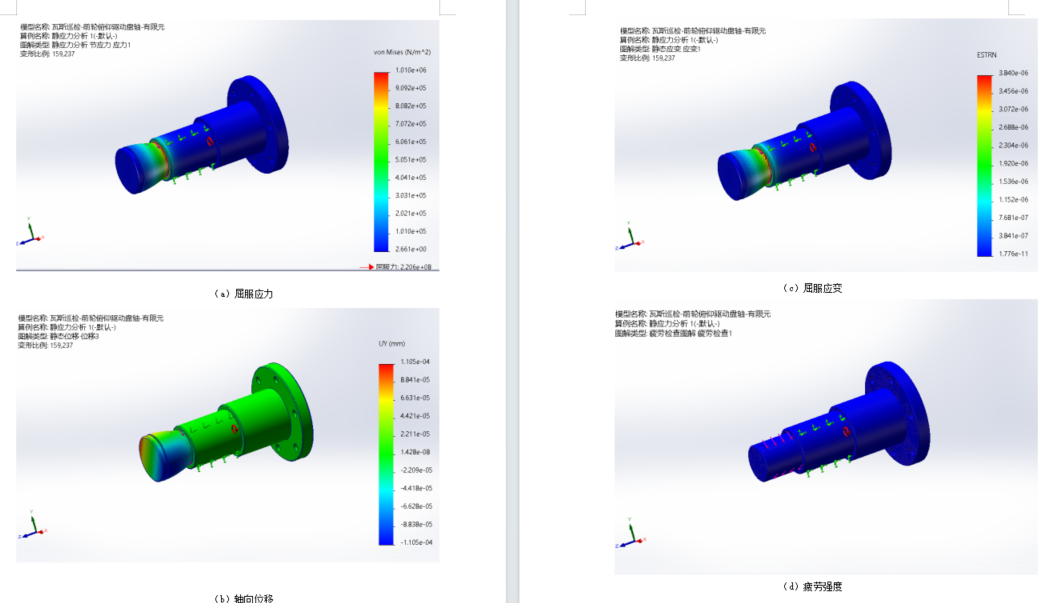Click the yield strength value "2.206e+08"
Image resolution: width=1058 pixels, height=603 pixels.
click(x=416, y=267)
